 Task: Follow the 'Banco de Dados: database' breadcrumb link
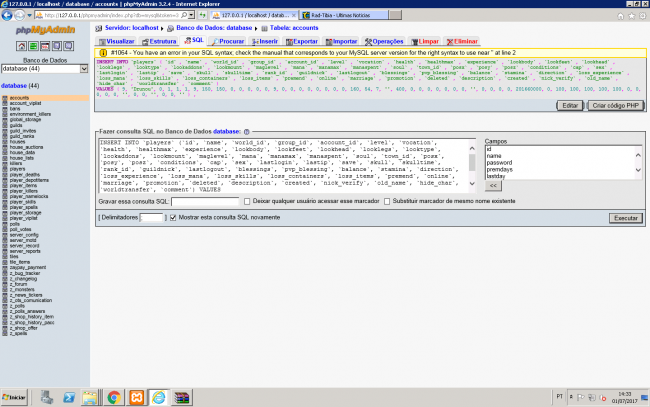[x=214, y=28]
